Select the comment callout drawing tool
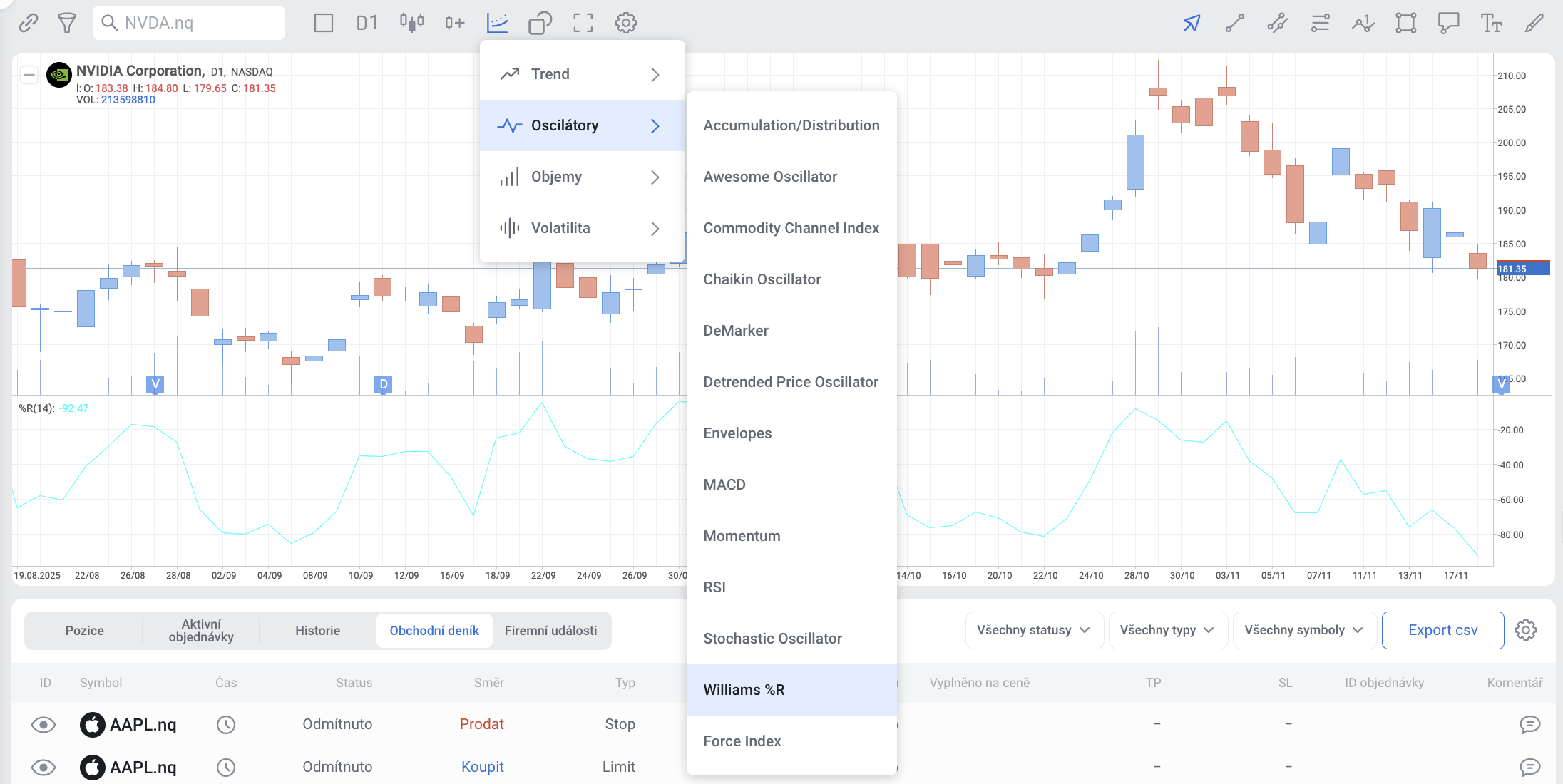This screenshot has width=1563, height=784. pos(1448,23)
